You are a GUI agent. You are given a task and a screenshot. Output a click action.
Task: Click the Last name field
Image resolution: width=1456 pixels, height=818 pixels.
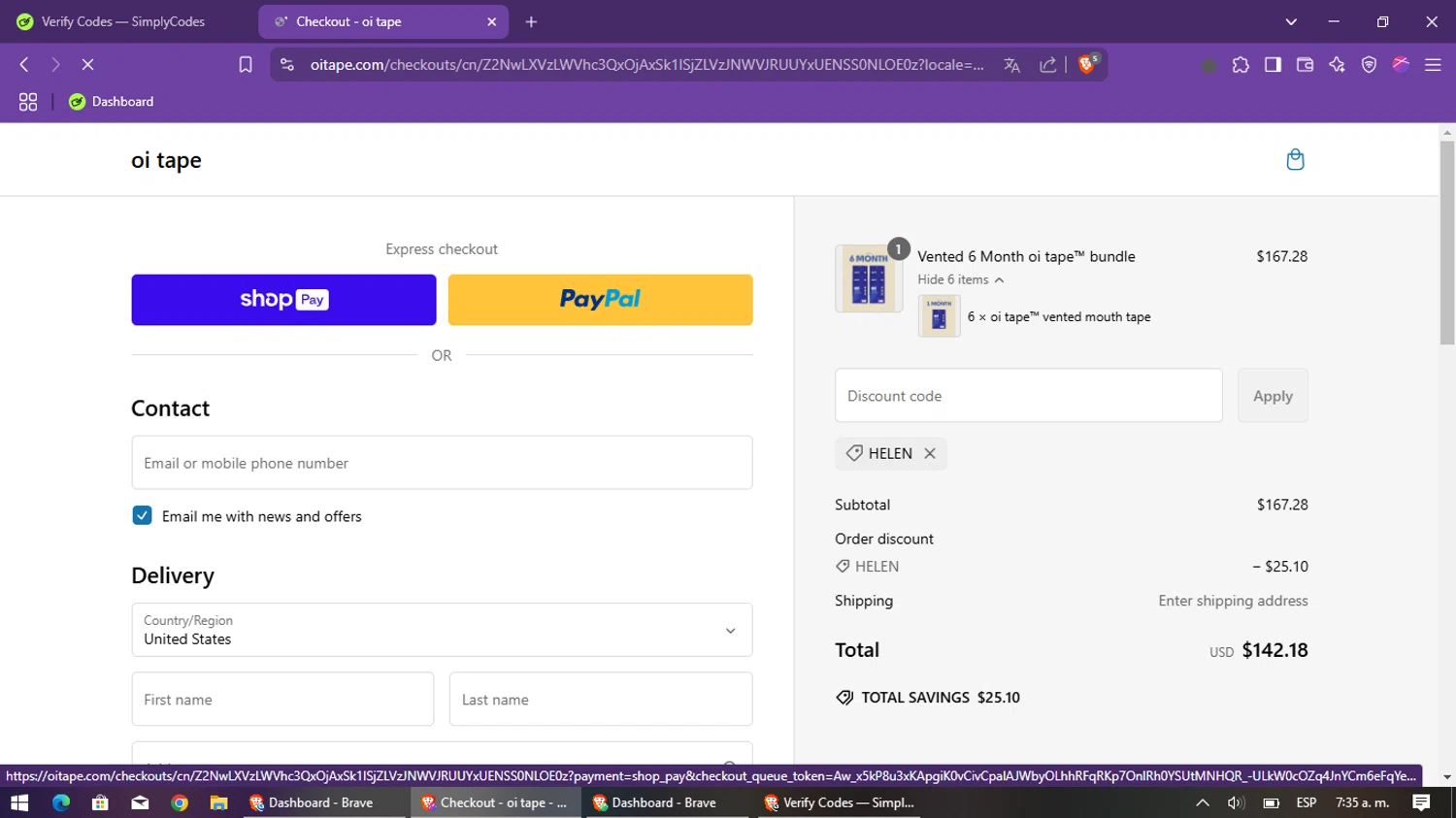click(601, 700)
